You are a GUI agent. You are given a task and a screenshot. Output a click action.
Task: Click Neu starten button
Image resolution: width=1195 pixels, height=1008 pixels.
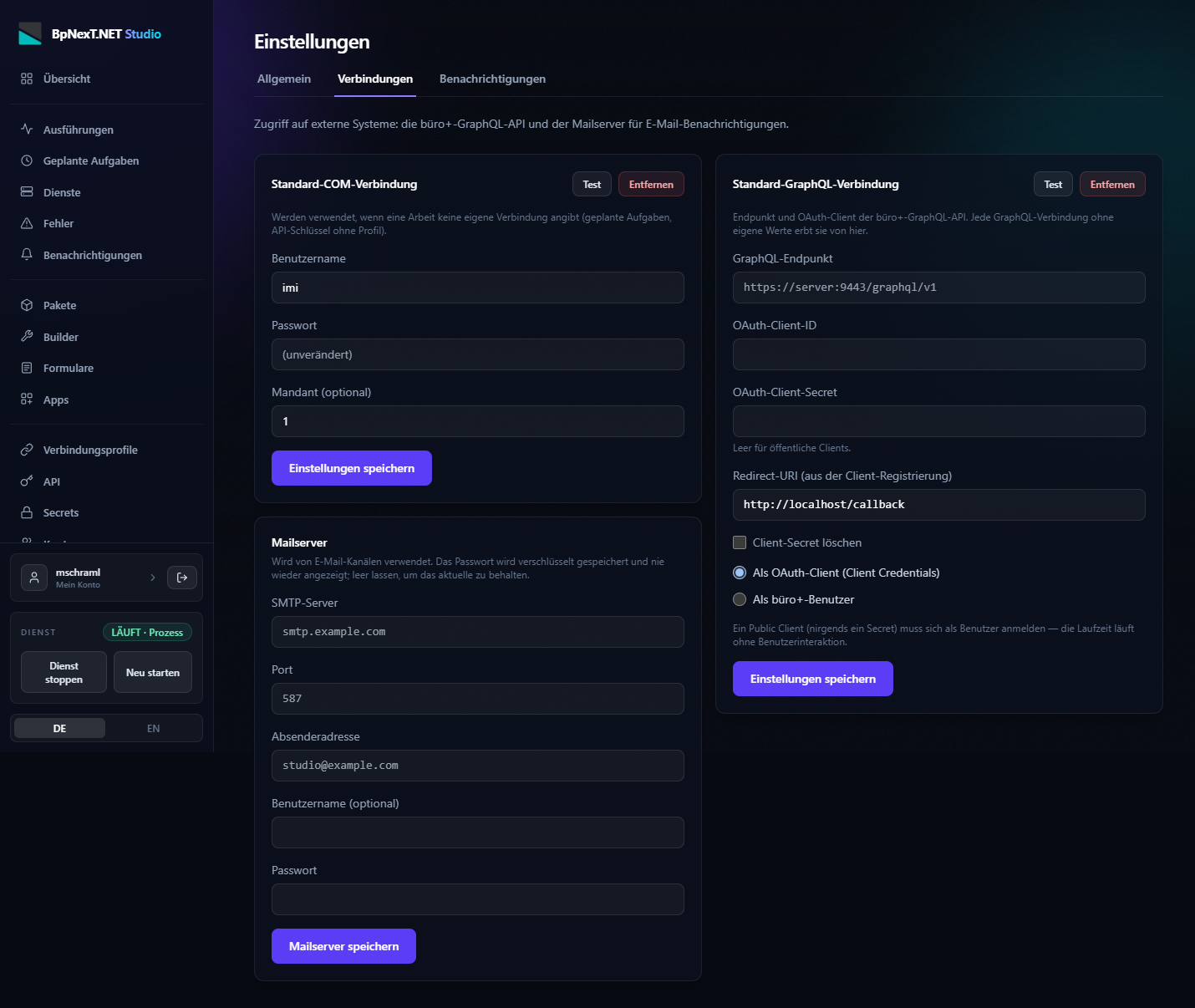coord(153,672)
